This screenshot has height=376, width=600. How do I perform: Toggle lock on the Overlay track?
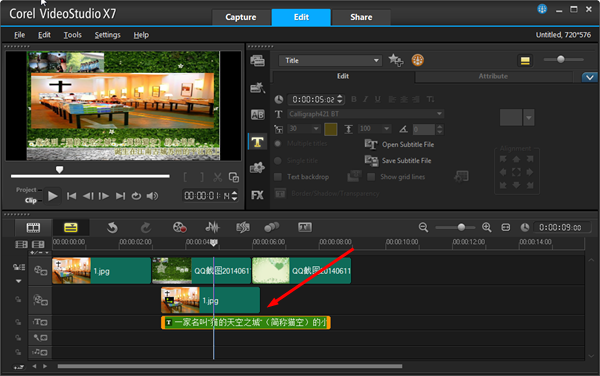click(x=18, y=299)
